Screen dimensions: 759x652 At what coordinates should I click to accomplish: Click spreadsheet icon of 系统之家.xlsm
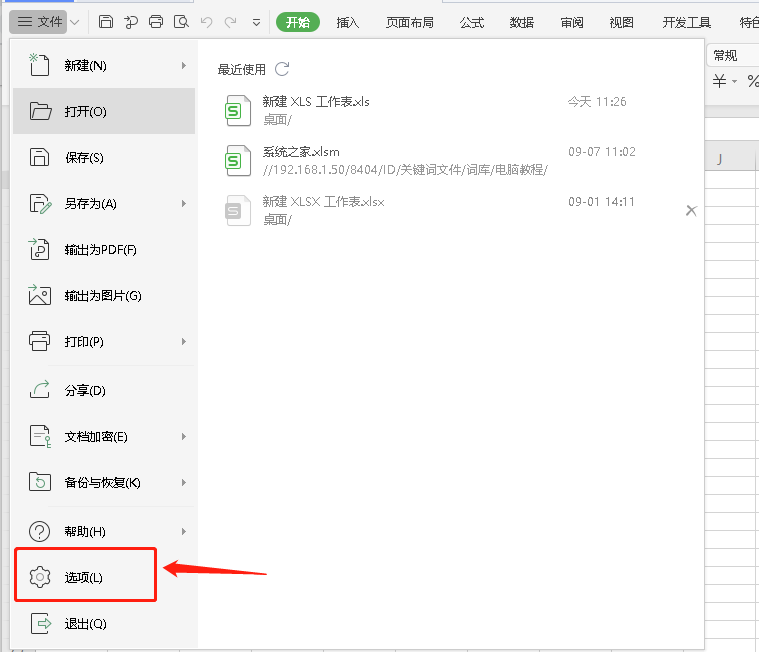238,161
